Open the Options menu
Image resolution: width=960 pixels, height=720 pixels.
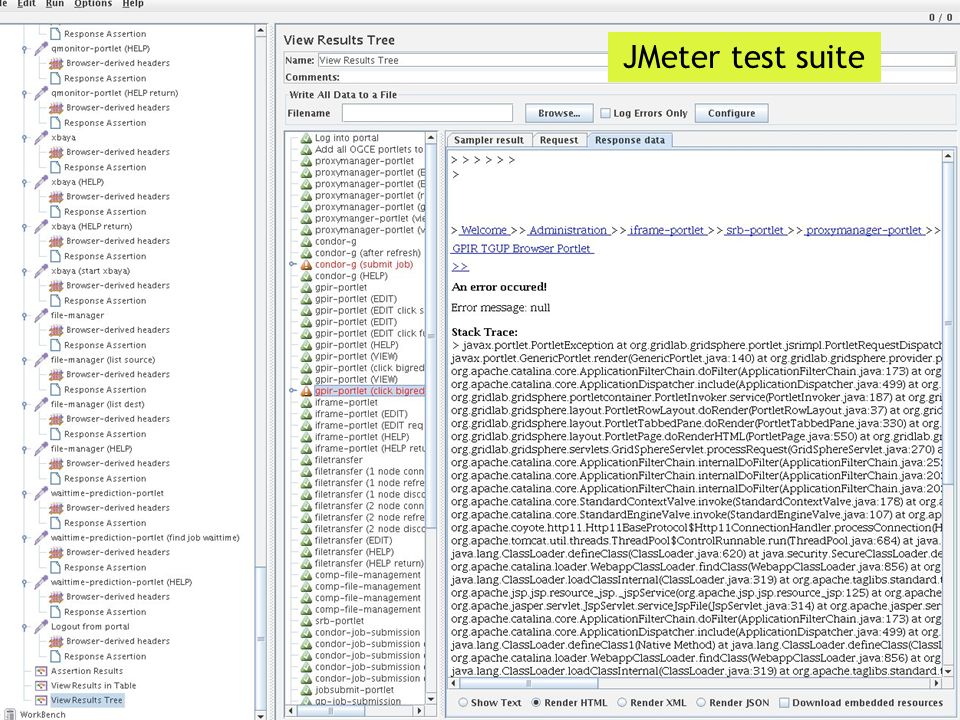point(93,4)
